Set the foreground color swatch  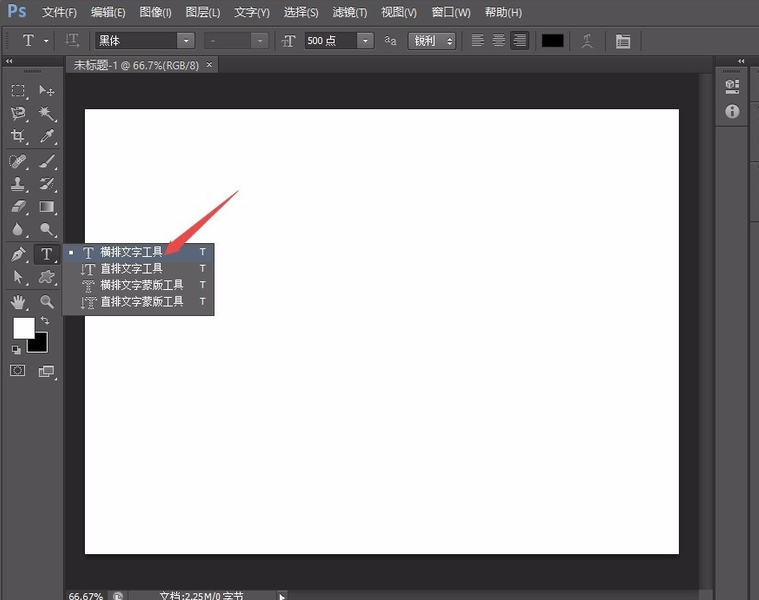(x=23, y=328)
